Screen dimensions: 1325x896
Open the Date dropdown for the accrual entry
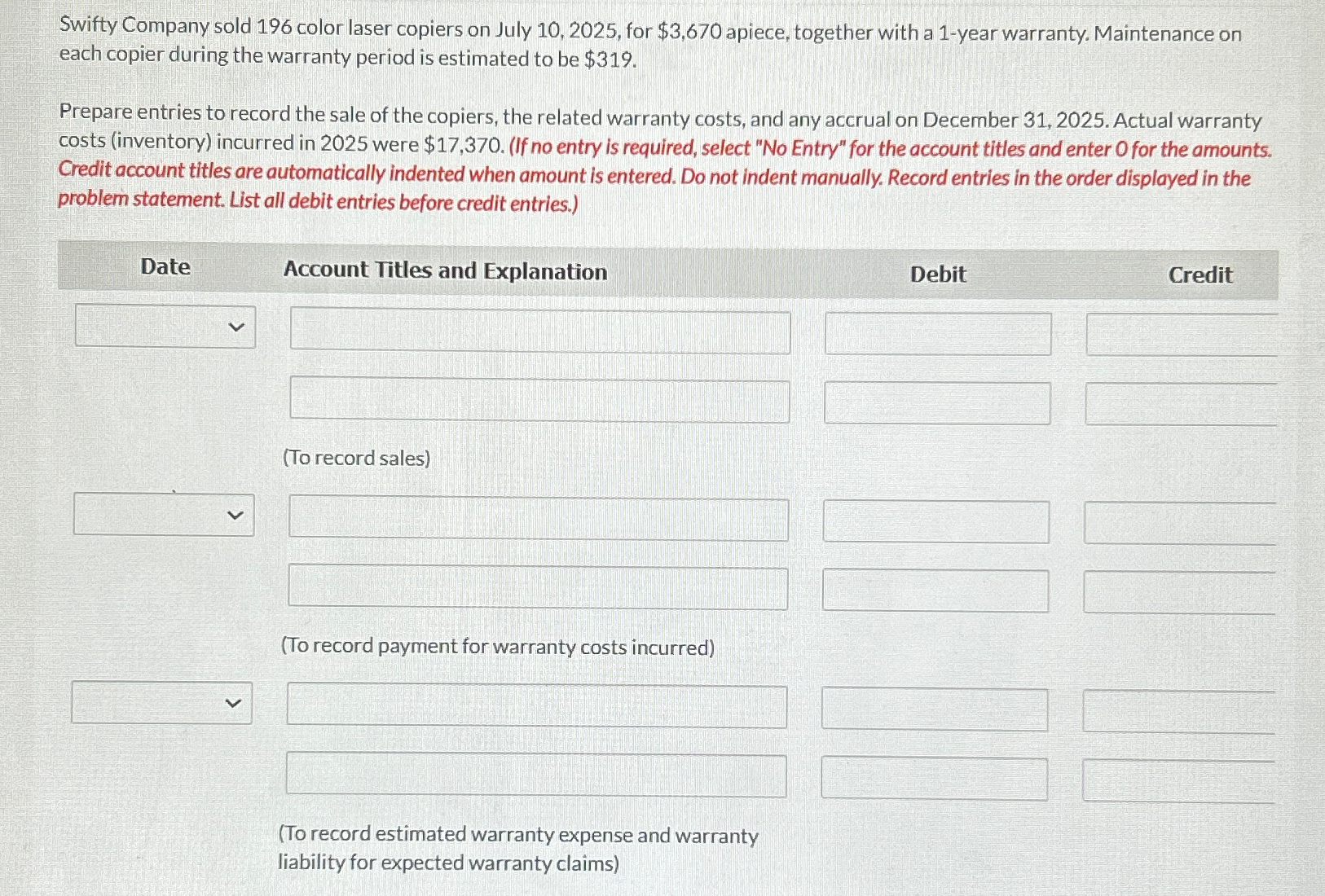160,704
